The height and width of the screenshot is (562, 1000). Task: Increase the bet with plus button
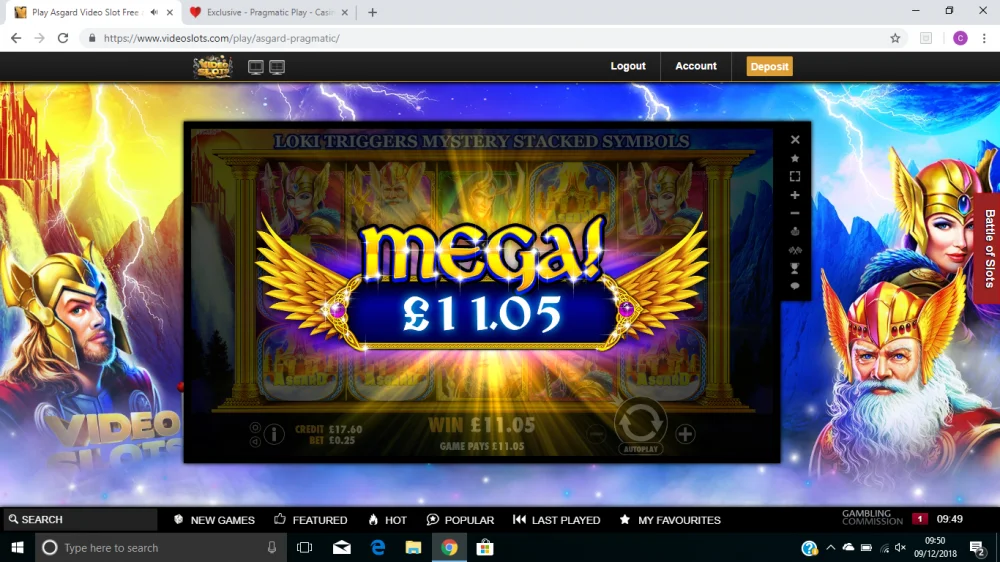click(x=685, y=434)
